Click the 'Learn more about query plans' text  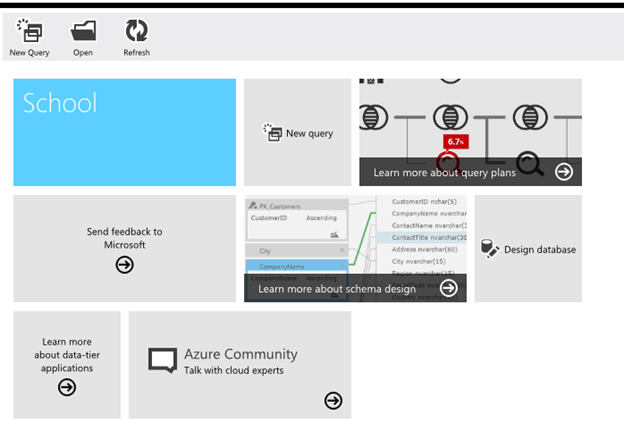point(444,173)
